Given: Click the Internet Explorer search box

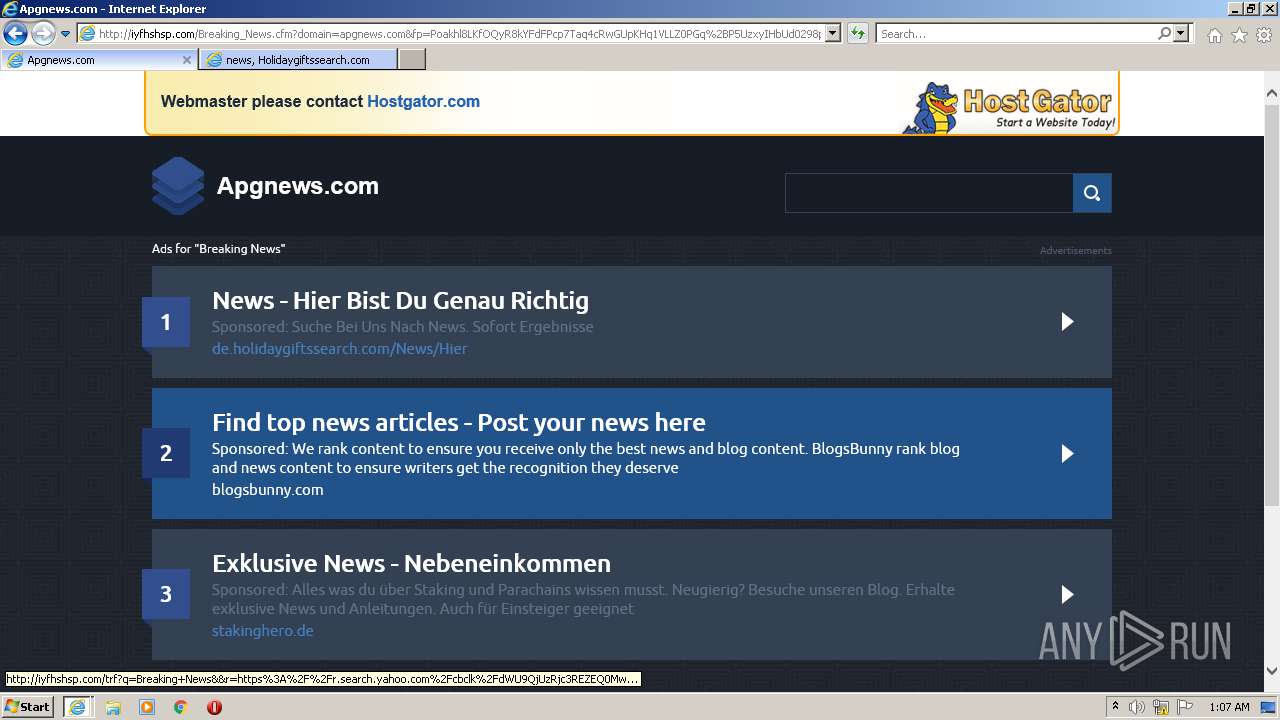Looking at the screenshot, I should tap(1015, 34).
